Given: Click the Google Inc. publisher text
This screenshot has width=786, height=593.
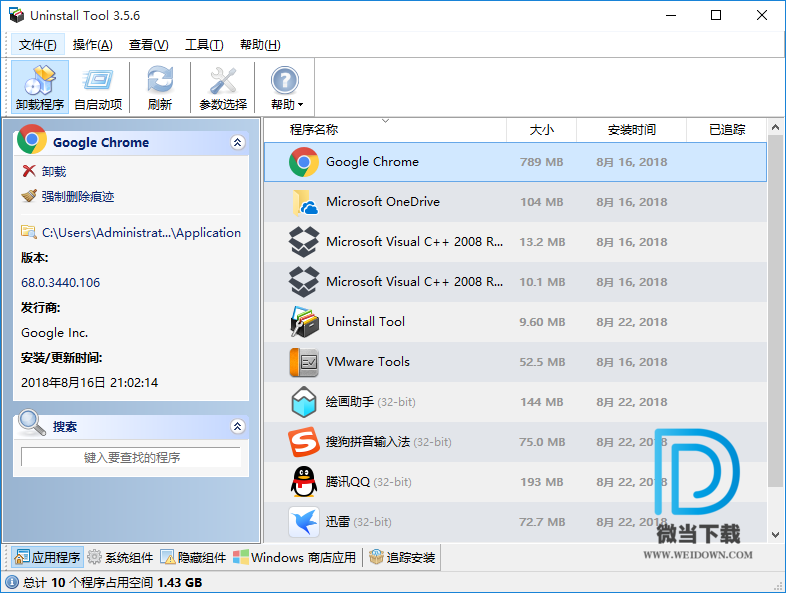Looking at the screenshot, I should tap(55, 333).
